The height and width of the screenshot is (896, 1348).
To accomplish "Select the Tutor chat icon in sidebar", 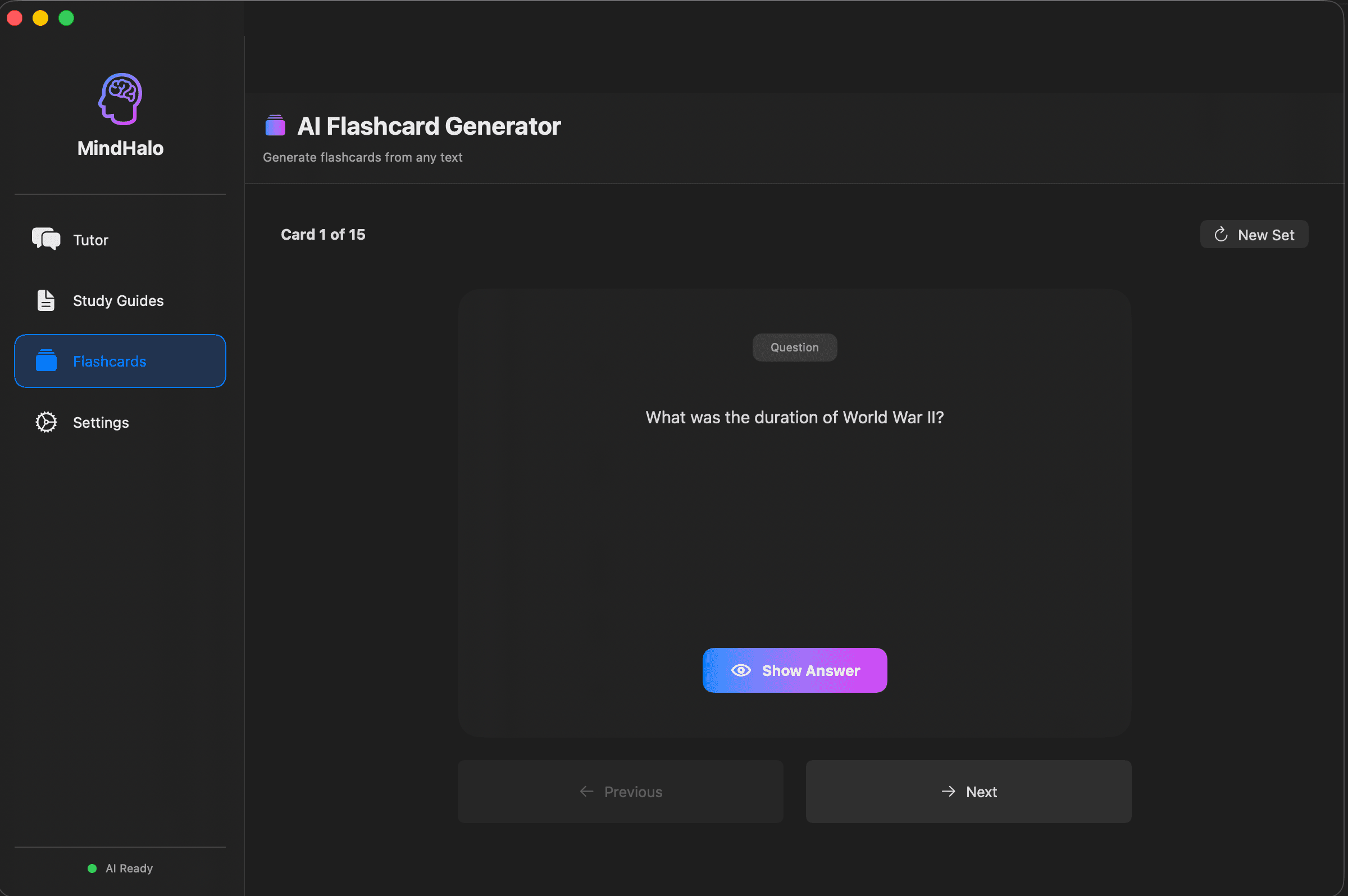I will [x=45, y=239].
